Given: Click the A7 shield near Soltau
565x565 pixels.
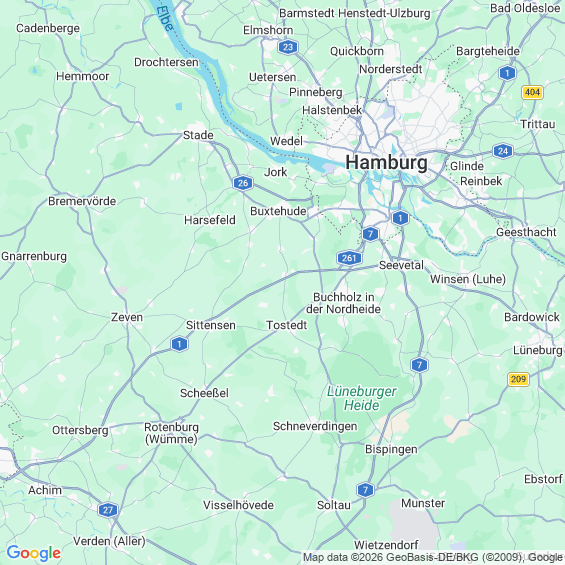Looking at the screenshot, I should pyautogui.click(x=365, y=490).
